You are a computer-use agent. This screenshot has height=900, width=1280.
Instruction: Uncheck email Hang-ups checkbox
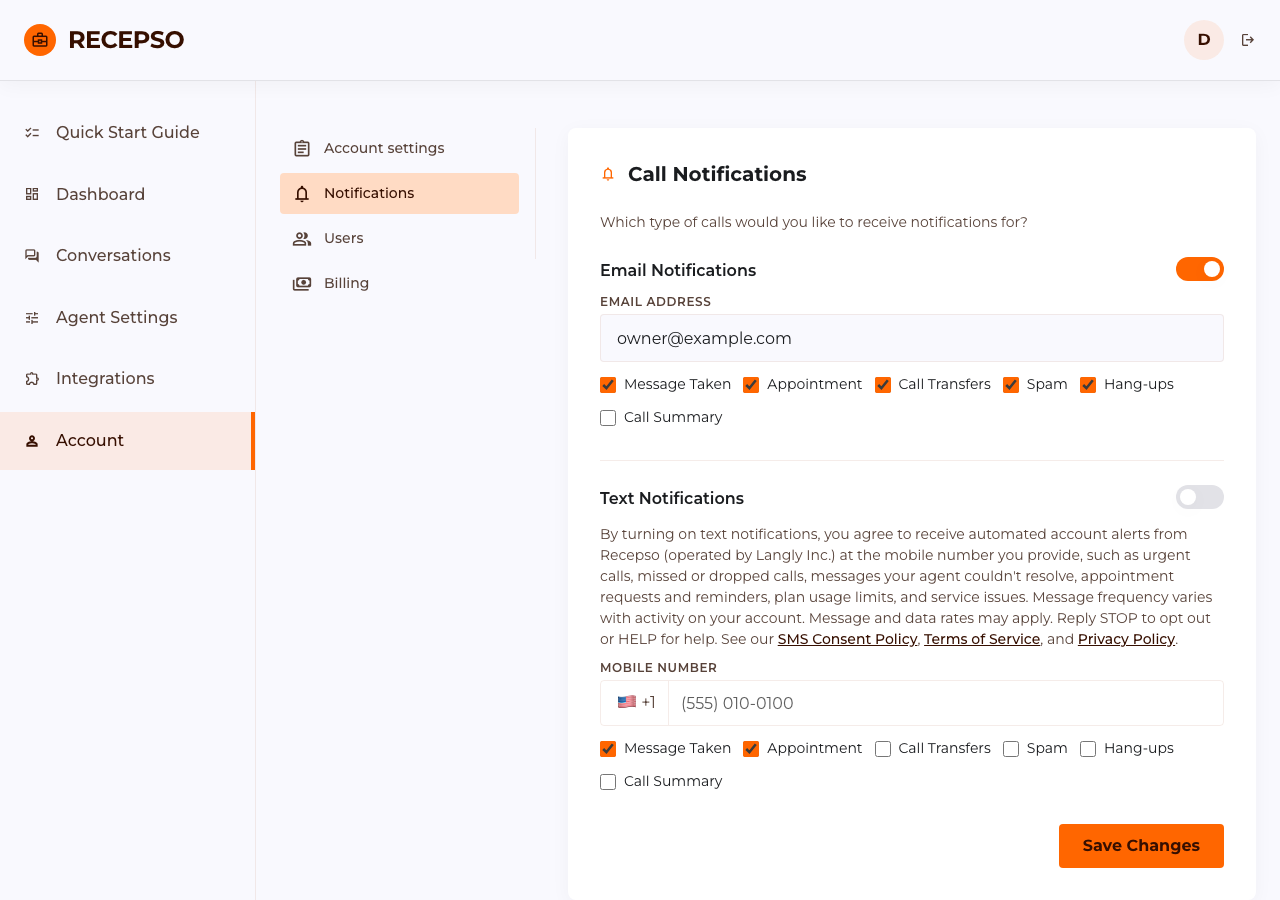click(1088, 385)
